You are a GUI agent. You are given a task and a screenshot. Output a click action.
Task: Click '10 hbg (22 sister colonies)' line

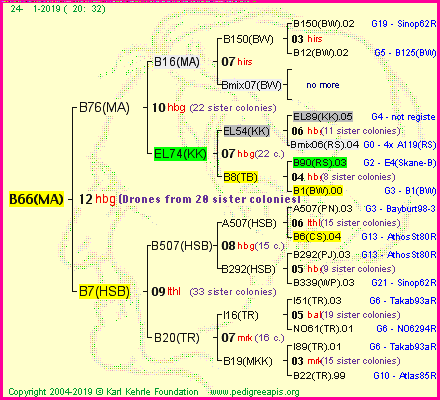coord(214,108)
